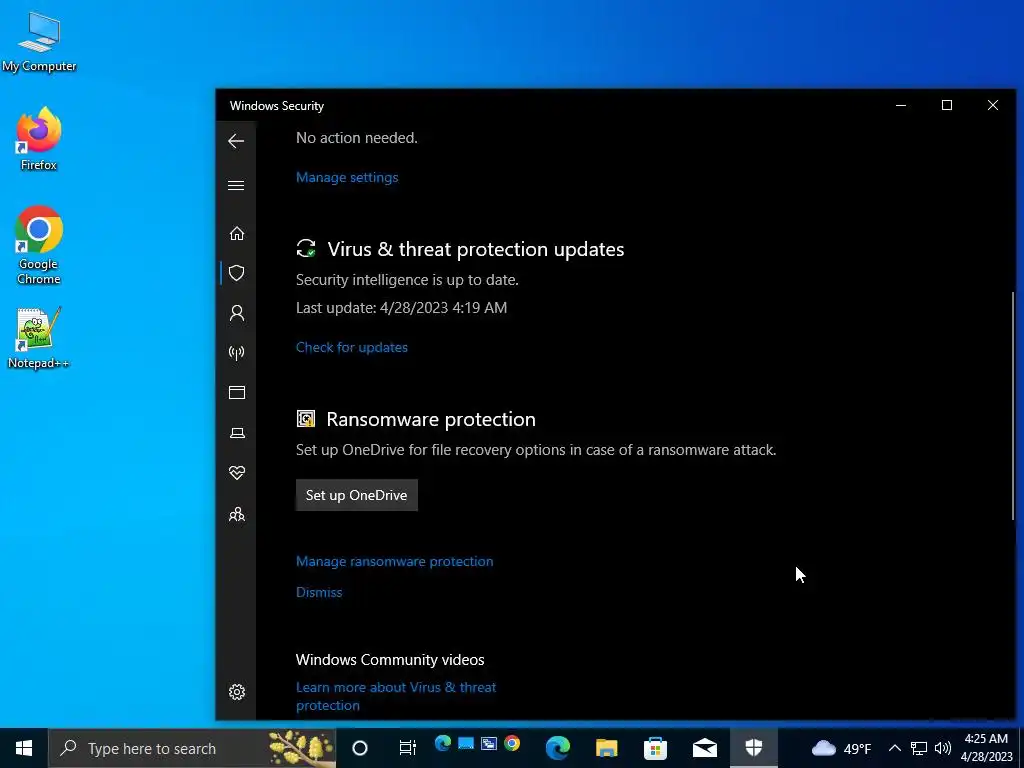Select the Virus & threat protection shield icon

236,273
